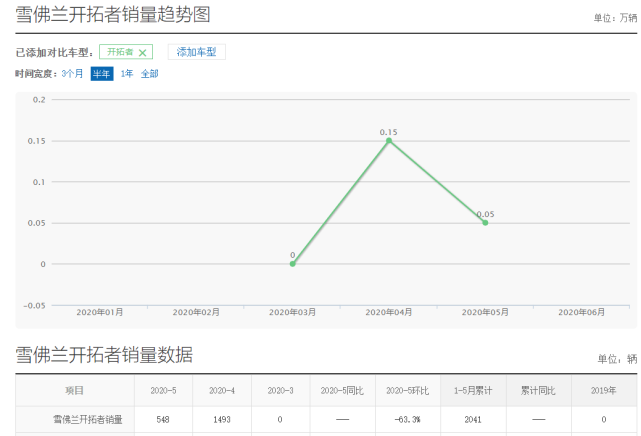Switch time range to 全部

(x=150, y=74)
